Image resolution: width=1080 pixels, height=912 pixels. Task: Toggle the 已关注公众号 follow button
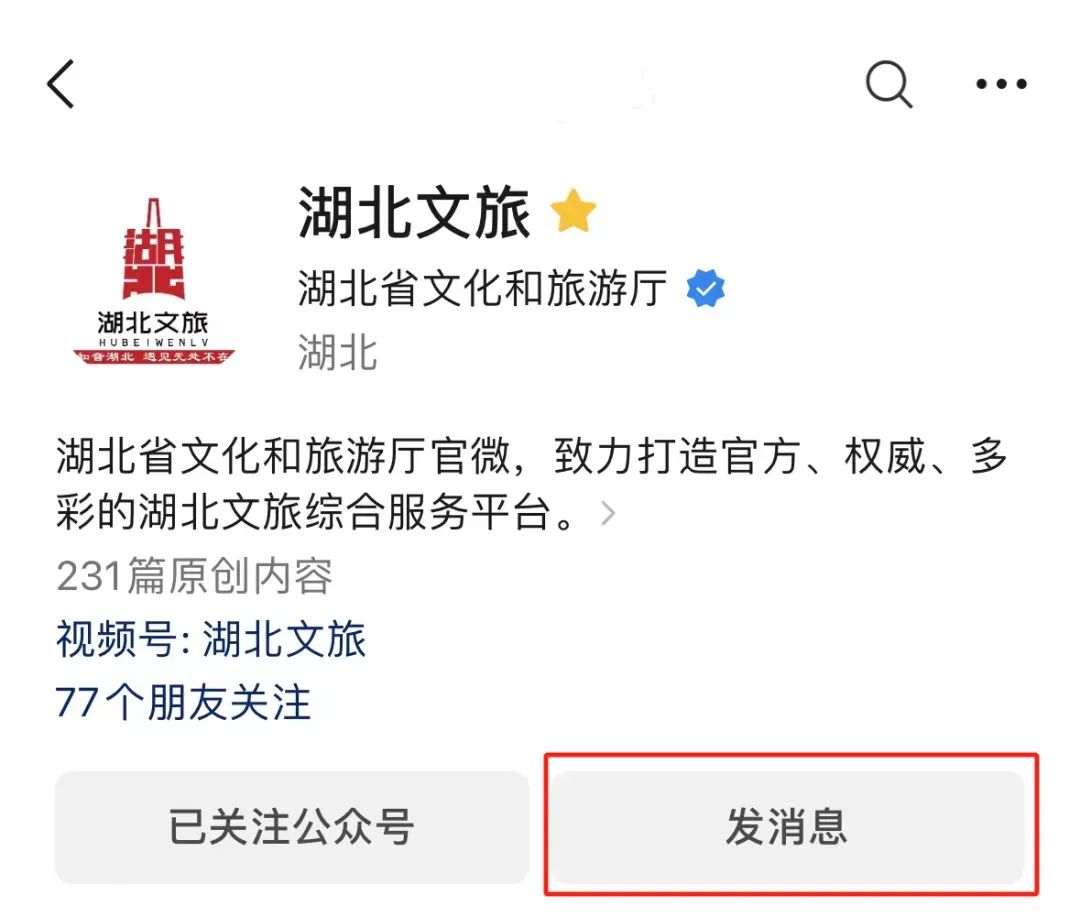pos(292,826)
